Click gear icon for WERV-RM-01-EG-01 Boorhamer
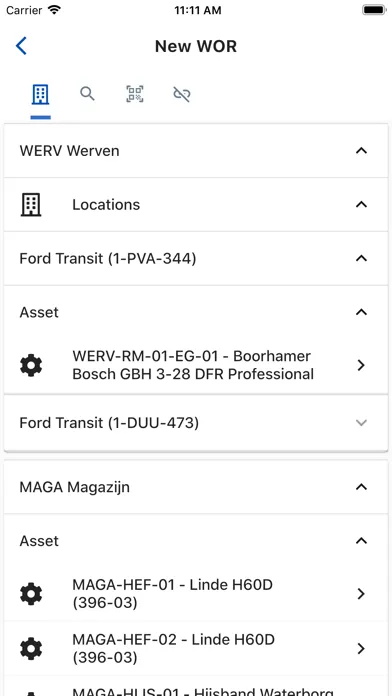This screenshot has width=392, height=696. click(x=31, y=365)
